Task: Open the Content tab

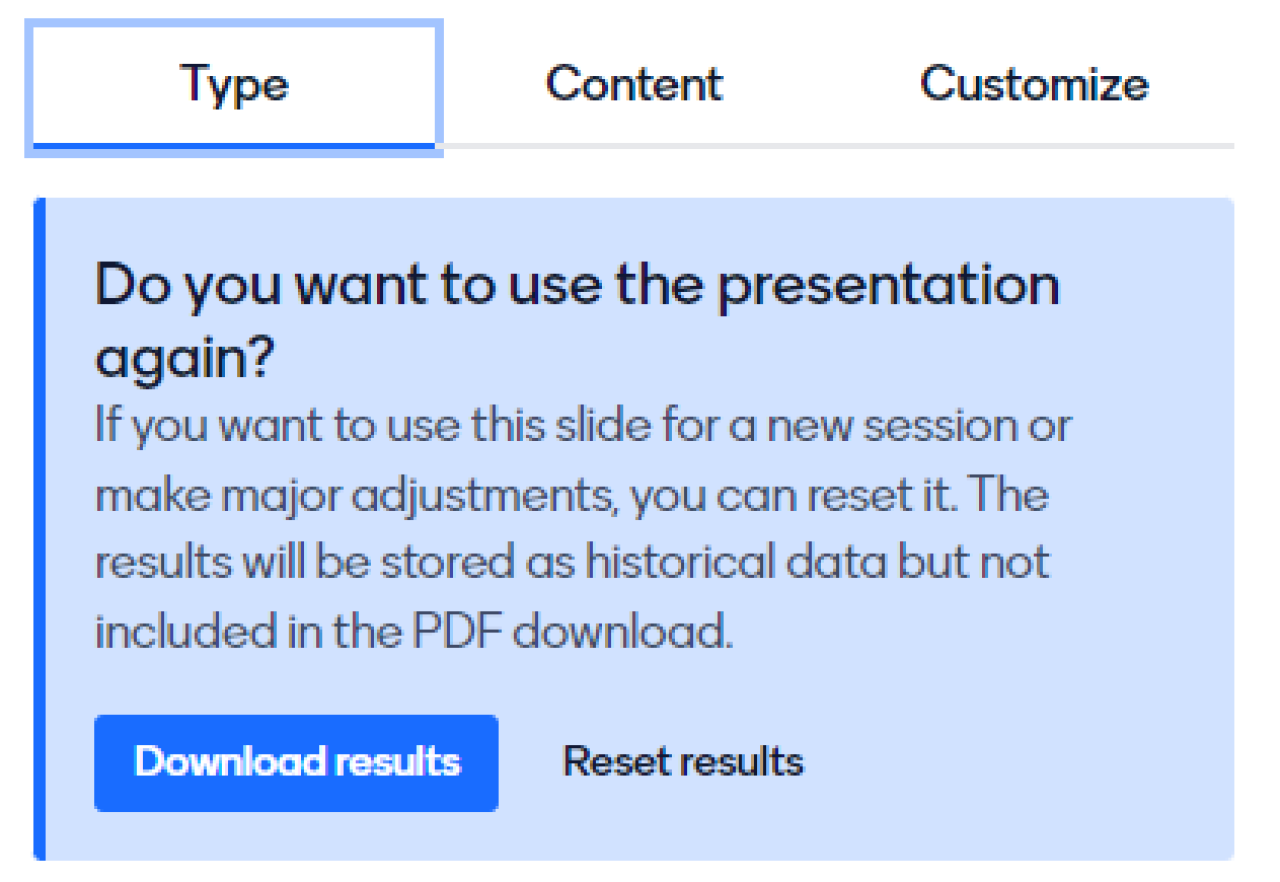Action: coord(634,84)
